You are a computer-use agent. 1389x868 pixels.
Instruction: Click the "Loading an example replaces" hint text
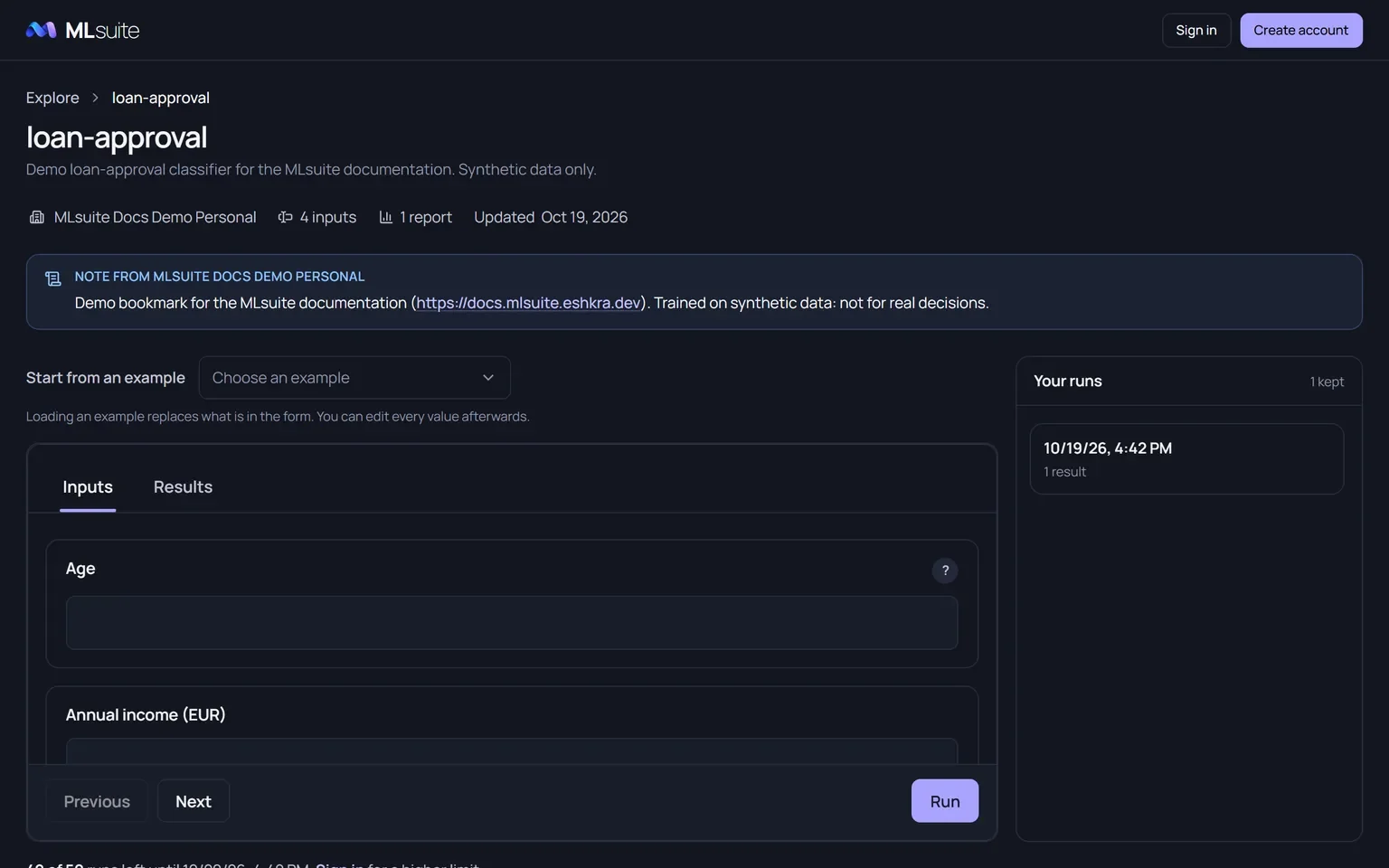pyautogui.click(x=278, y=417)
